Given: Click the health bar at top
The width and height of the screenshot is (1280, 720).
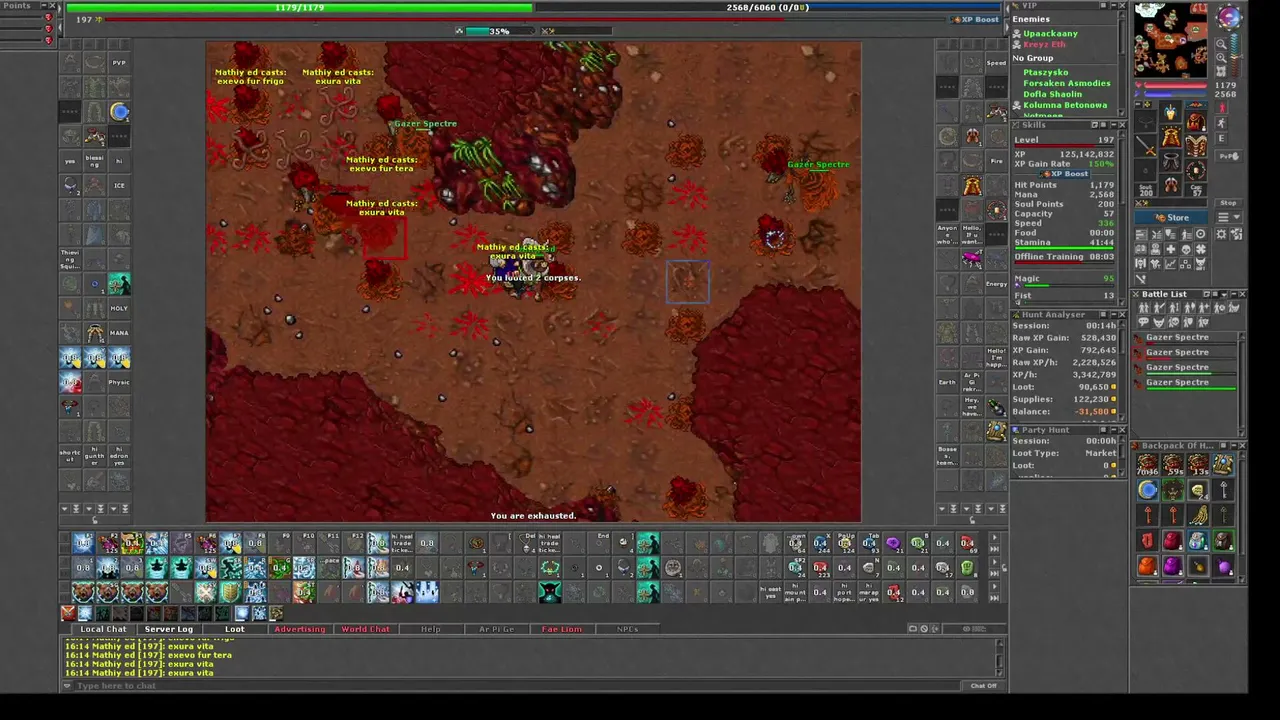Looking at the screenshot, I should pos(299,8).
